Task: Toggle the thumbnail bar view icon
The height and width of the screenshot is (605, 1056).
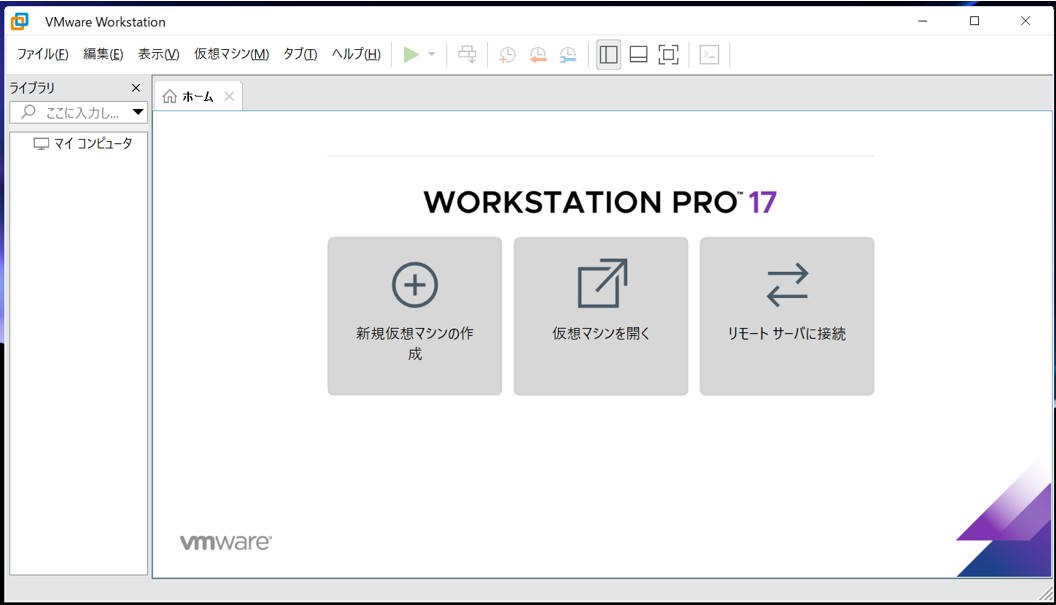Action: point(638,55)
